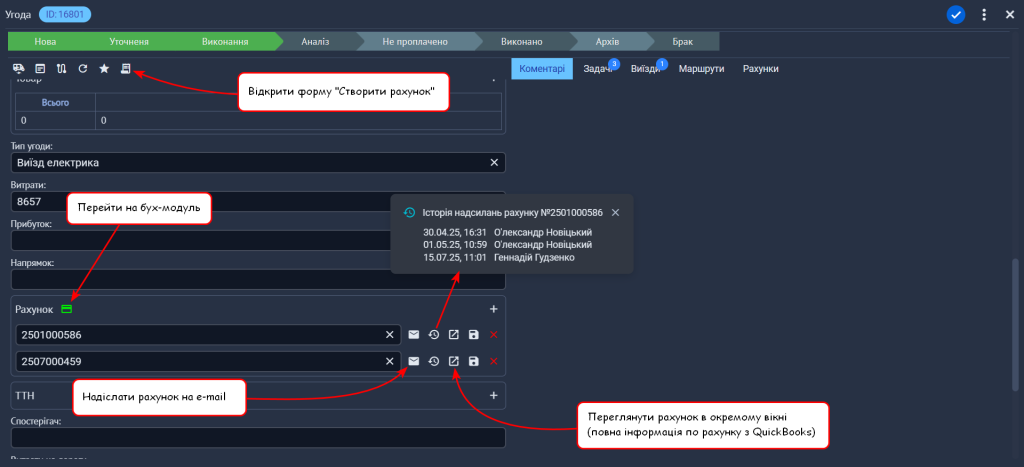The height and width of the screenshot is (467, 1024).
Task: Move deal to "Не проплачено" stage
Action: (x=415, y=42)
